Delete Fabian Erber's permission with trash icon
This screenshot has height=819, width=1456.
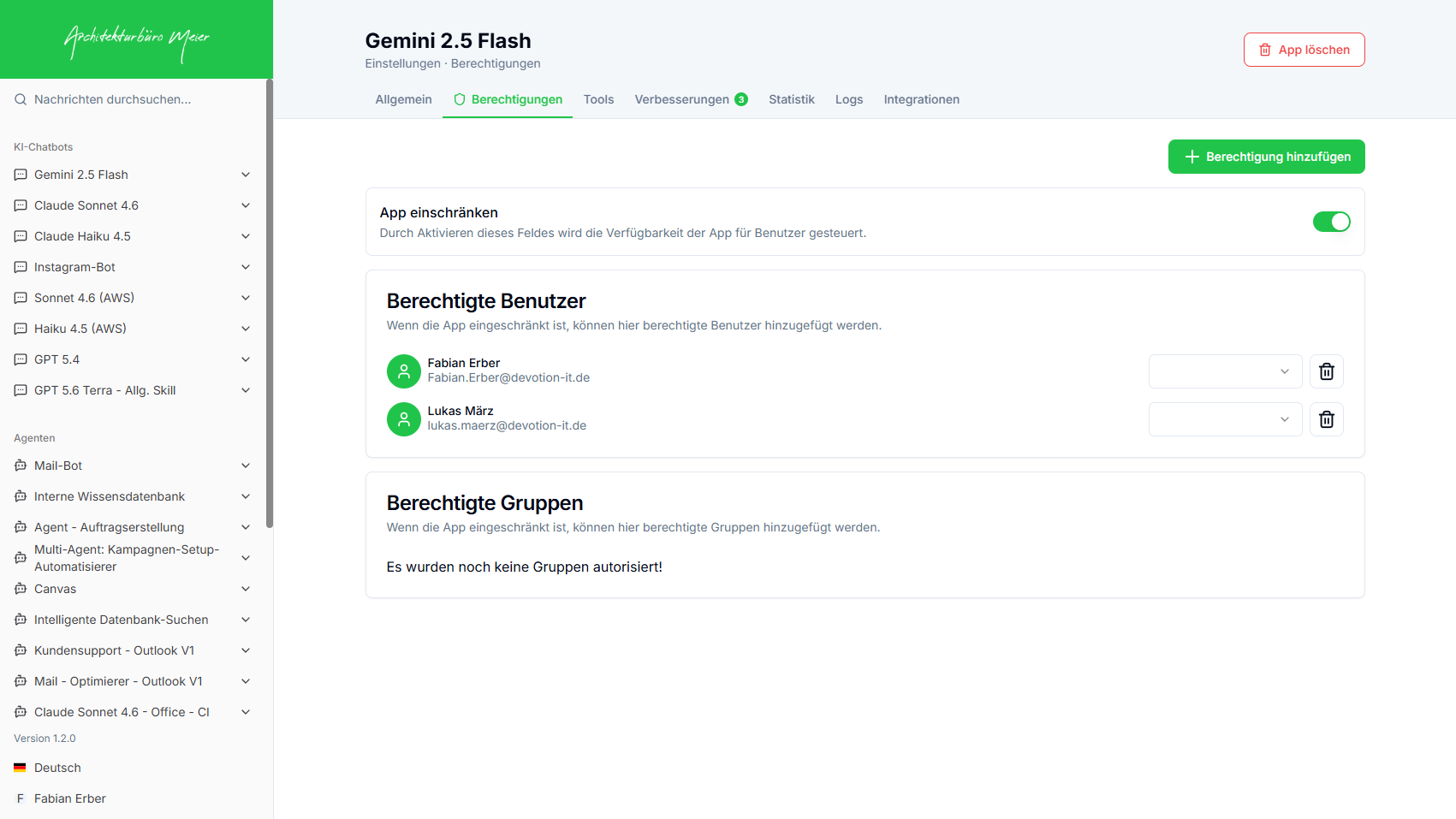point(1327,371)
